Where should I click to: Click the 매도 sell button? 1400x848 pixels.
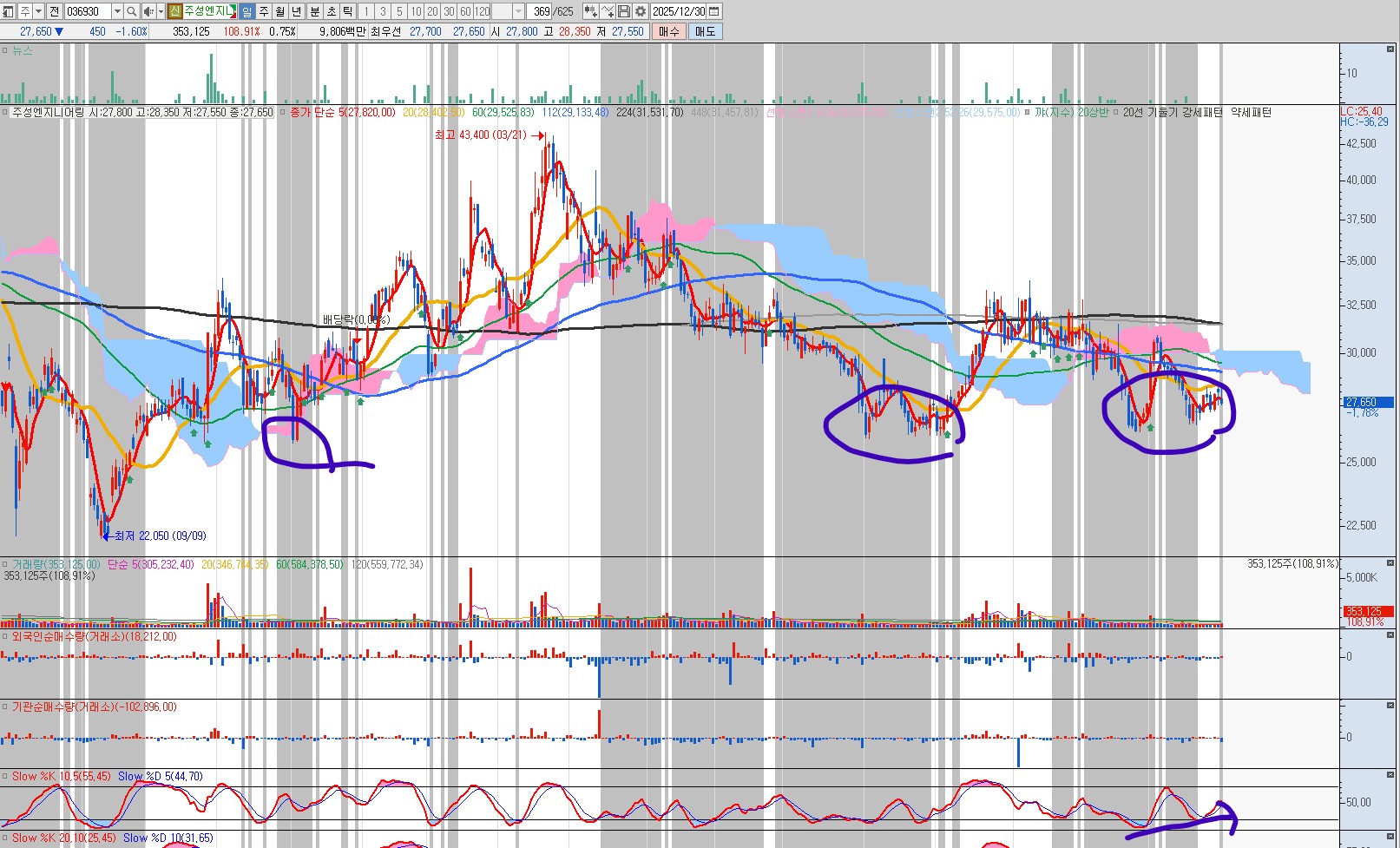click(x=705, y=31)
